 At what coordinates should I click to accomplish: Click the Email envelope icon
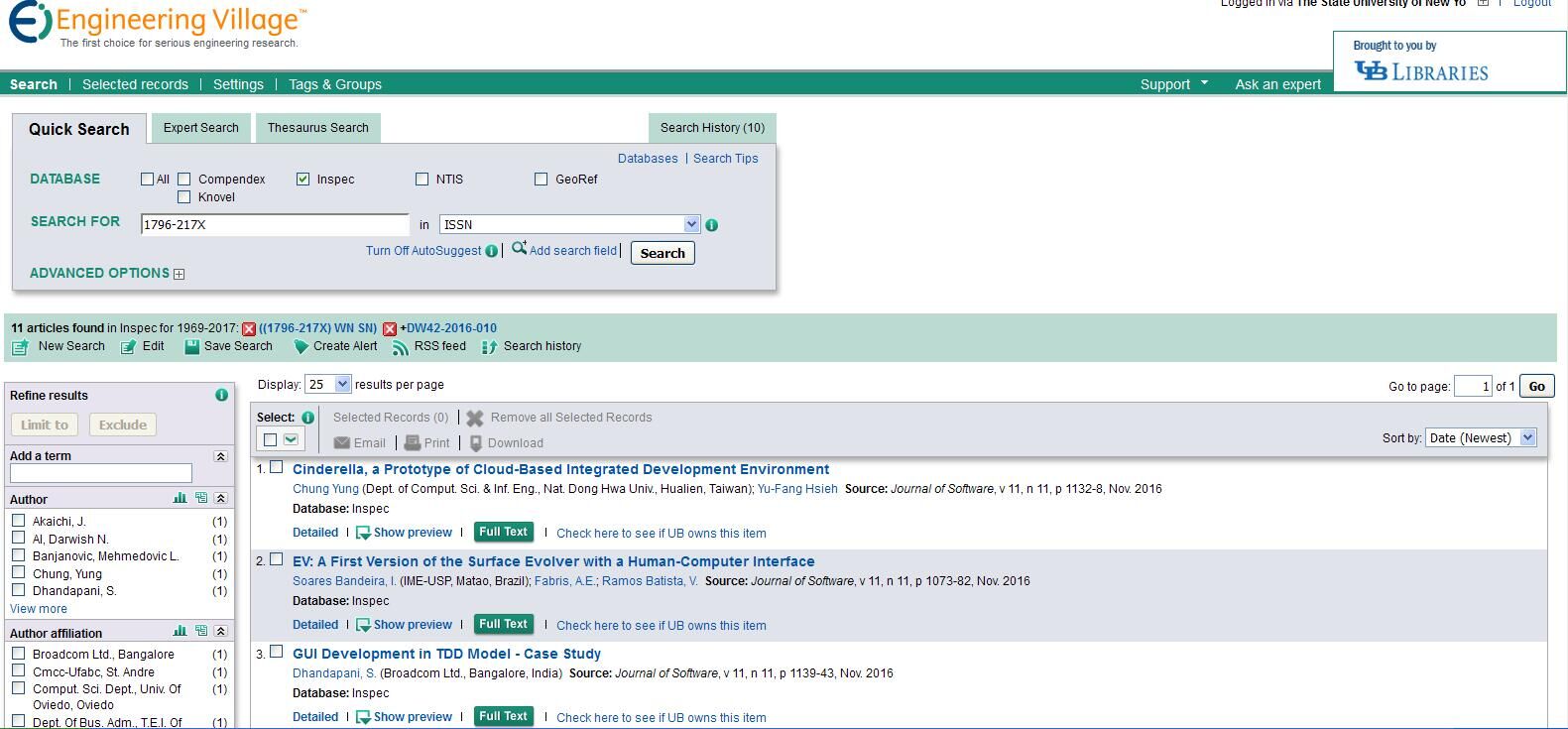coord(341,443)
